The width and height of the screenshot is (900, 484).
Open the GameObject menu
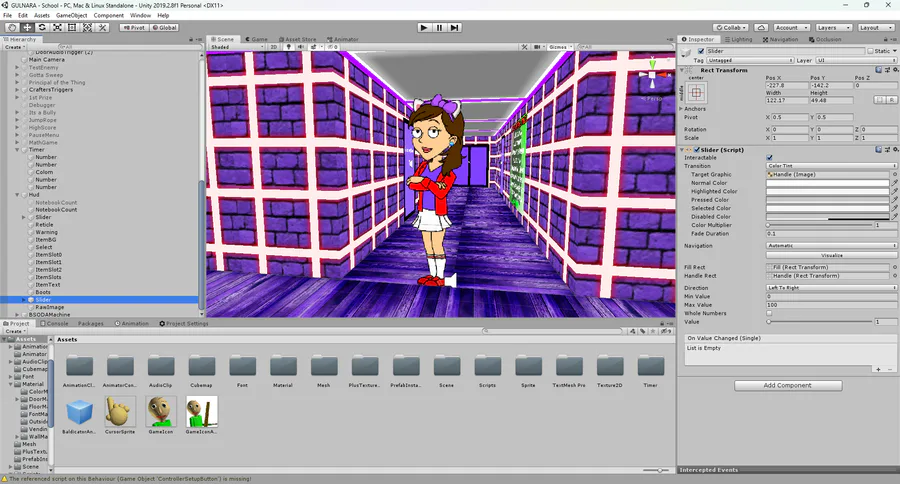coord(72,16)
